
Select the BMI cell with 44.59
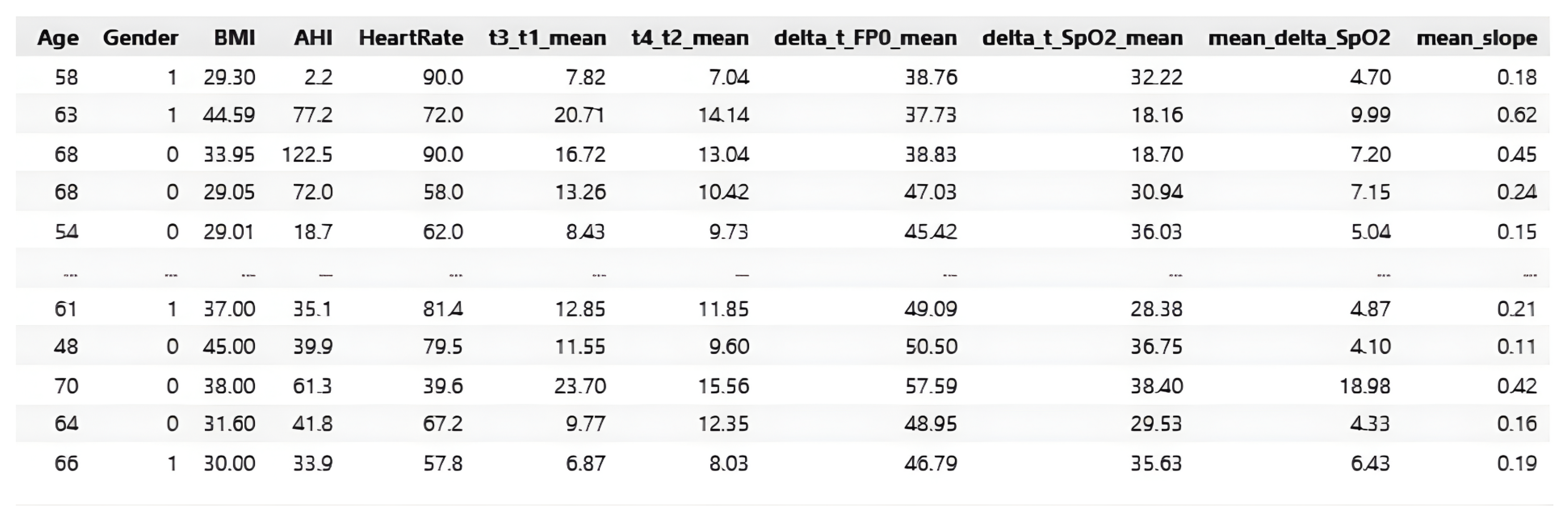(x=229, y=114)
